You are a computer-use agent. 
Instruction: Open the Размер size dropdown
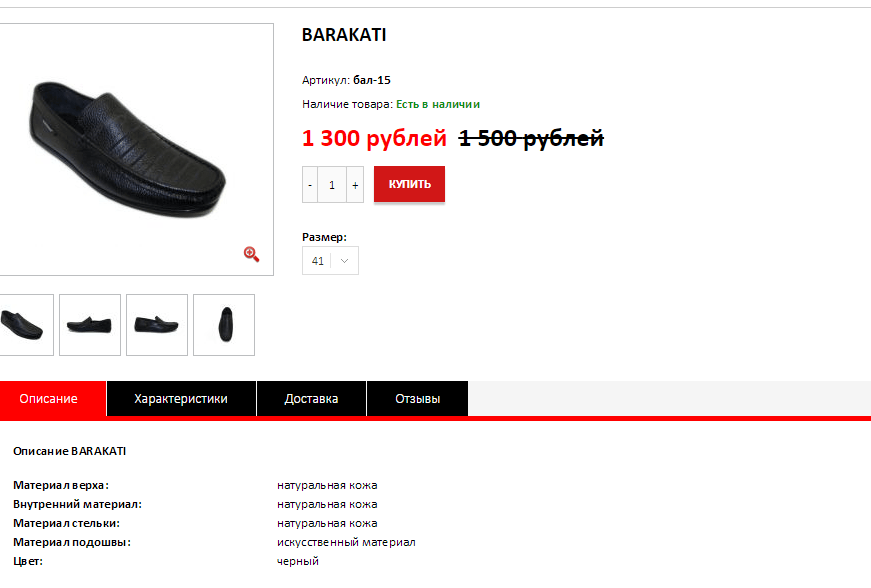pyautogui.click(x=331, y=260)
